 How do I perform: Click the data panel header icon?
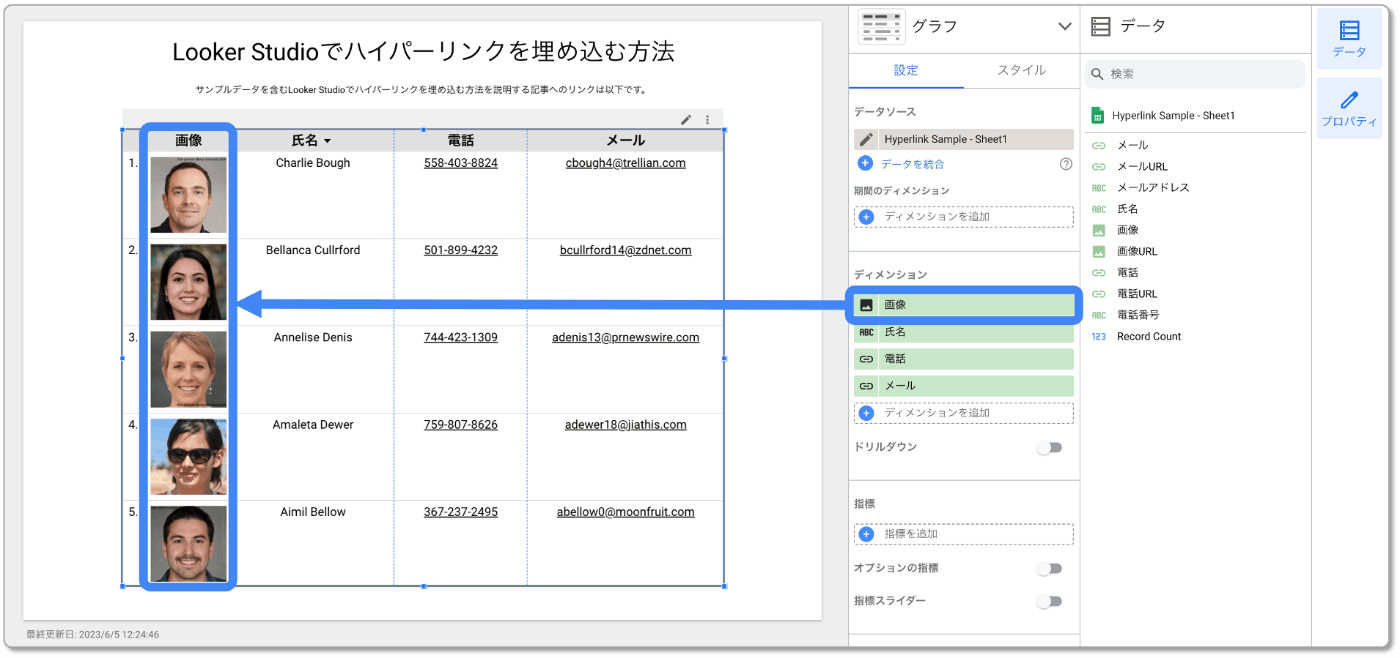[x=1100, y=27]
